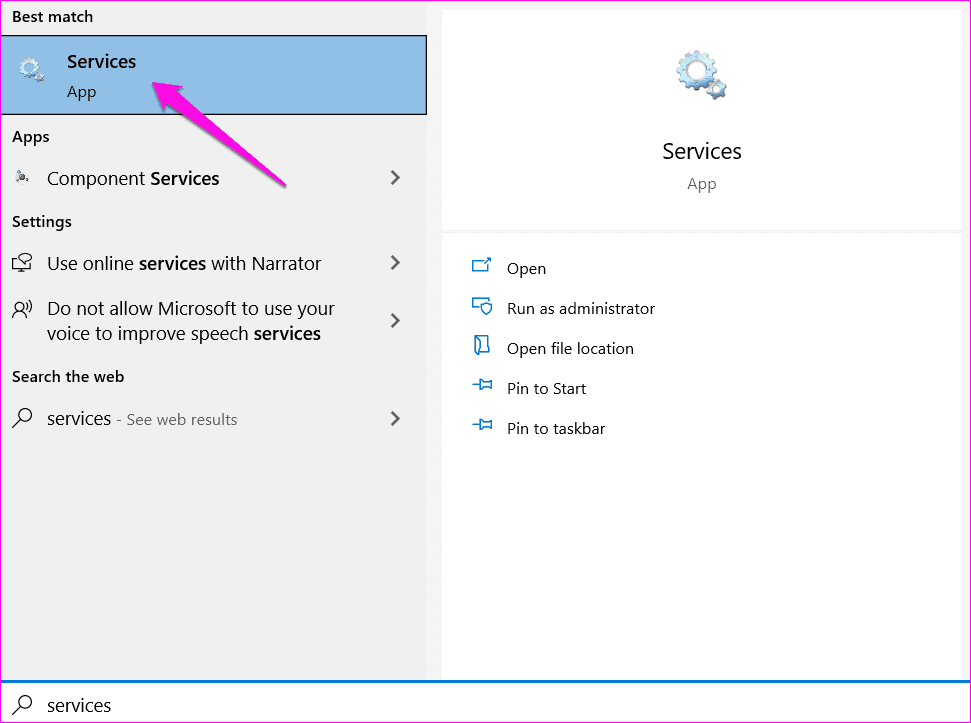
Task: Select Pin to taskbar option
Action: pos(556,428)
